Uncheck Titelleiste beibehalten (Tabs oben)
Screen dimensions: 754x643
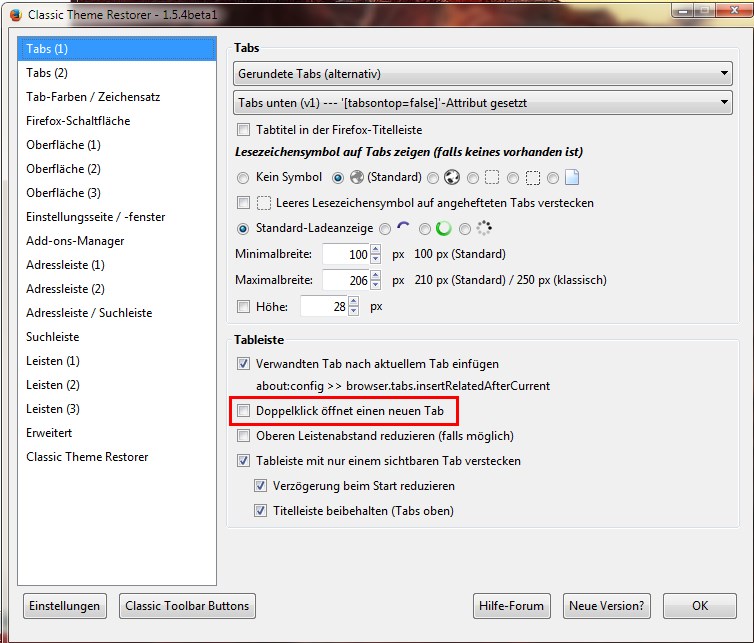(x=260, y=511)
